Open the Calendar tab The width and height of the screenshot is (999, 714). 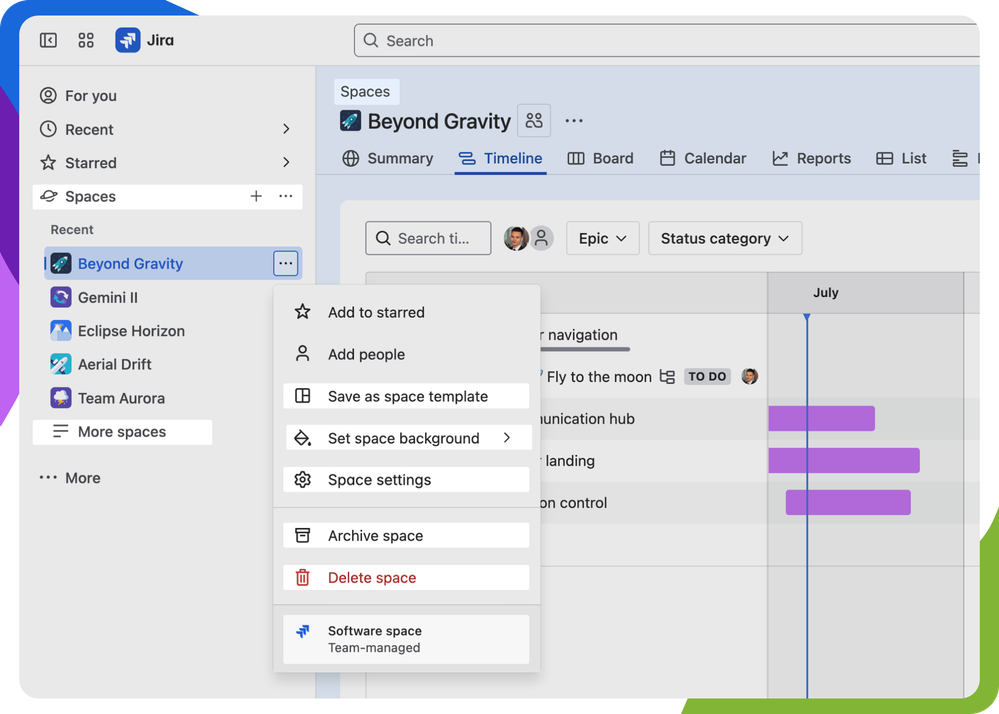[x=703, y=158]
